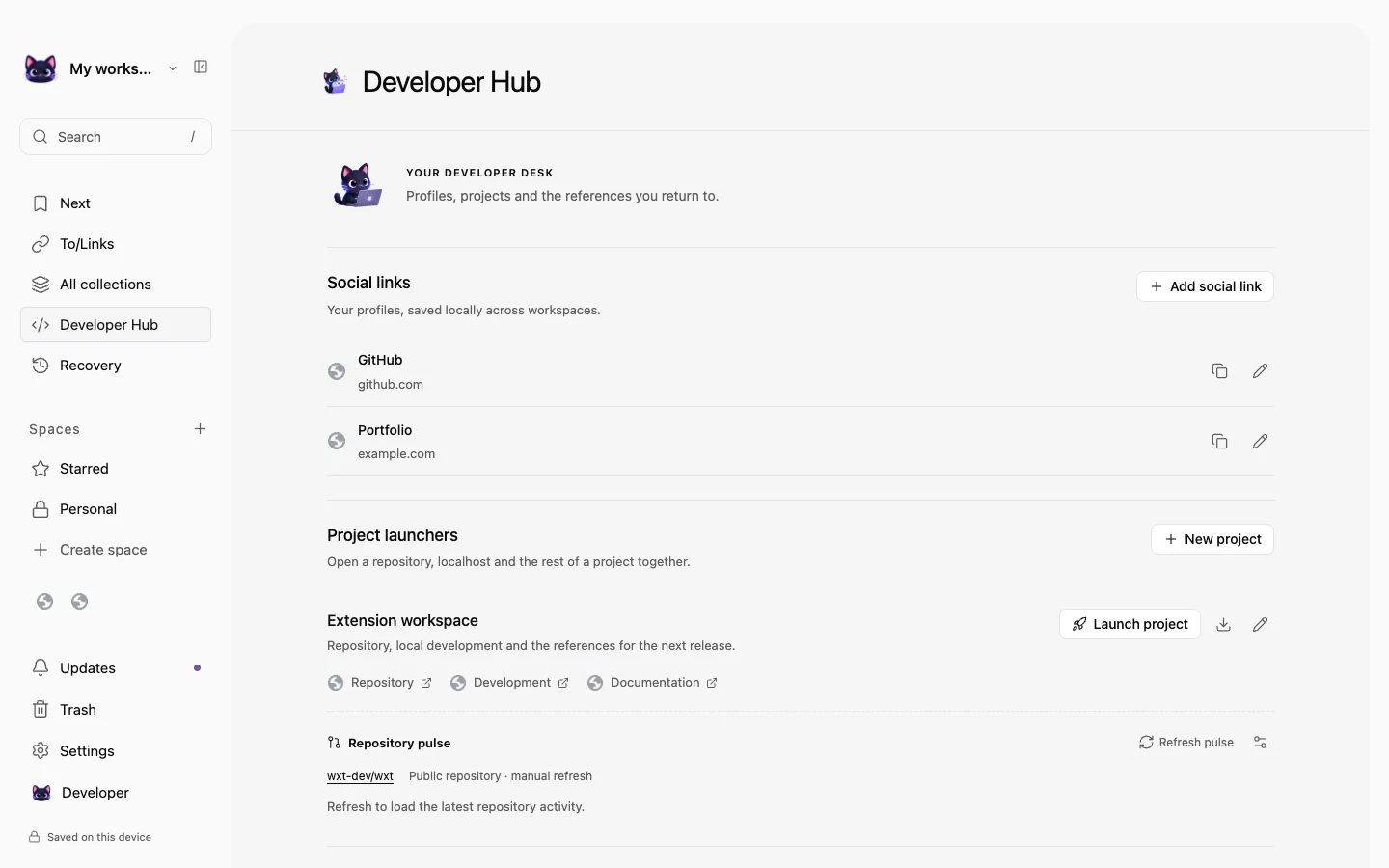Screen dimensions: 1389x868
Task: Open the Next section
Action: coord(116,203)
